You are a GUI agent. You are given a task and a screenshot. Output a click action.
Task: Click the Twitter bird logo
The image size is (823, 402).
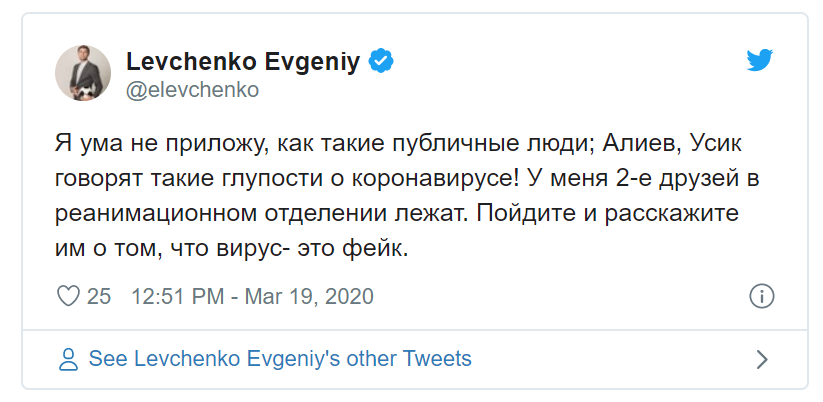pos(759,60)
